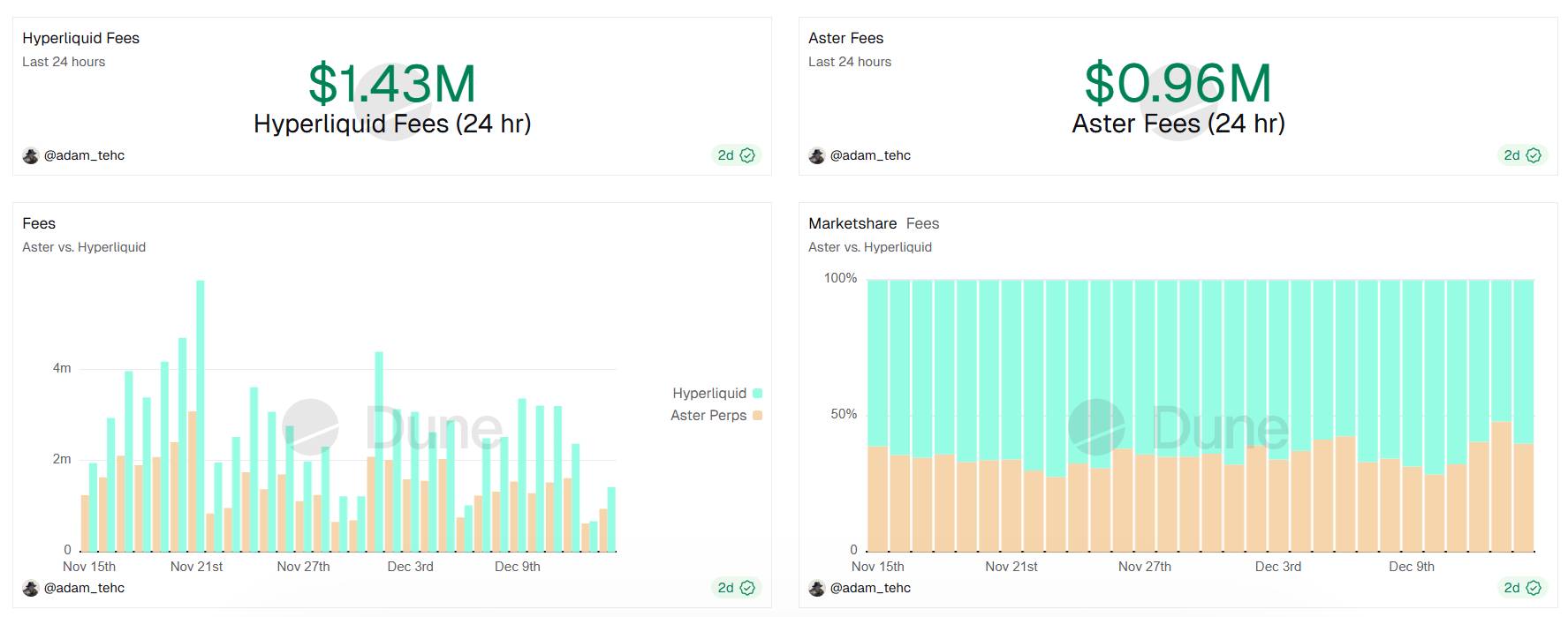Click the $0.96M Aster fees counter value

pyautogui.click(x=1178, y=84)
